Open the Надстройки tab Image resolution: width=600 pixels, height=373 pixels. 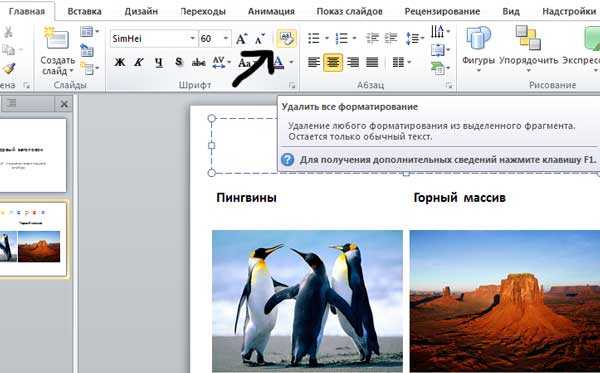(569, 11)
